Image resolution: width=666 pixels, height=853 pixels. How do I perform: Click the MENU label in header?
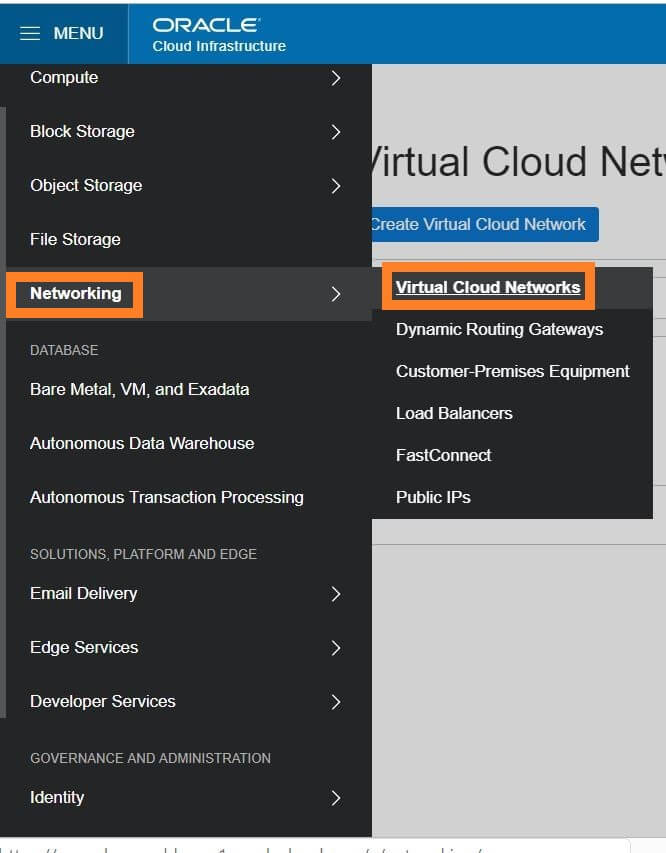[78, 34]
